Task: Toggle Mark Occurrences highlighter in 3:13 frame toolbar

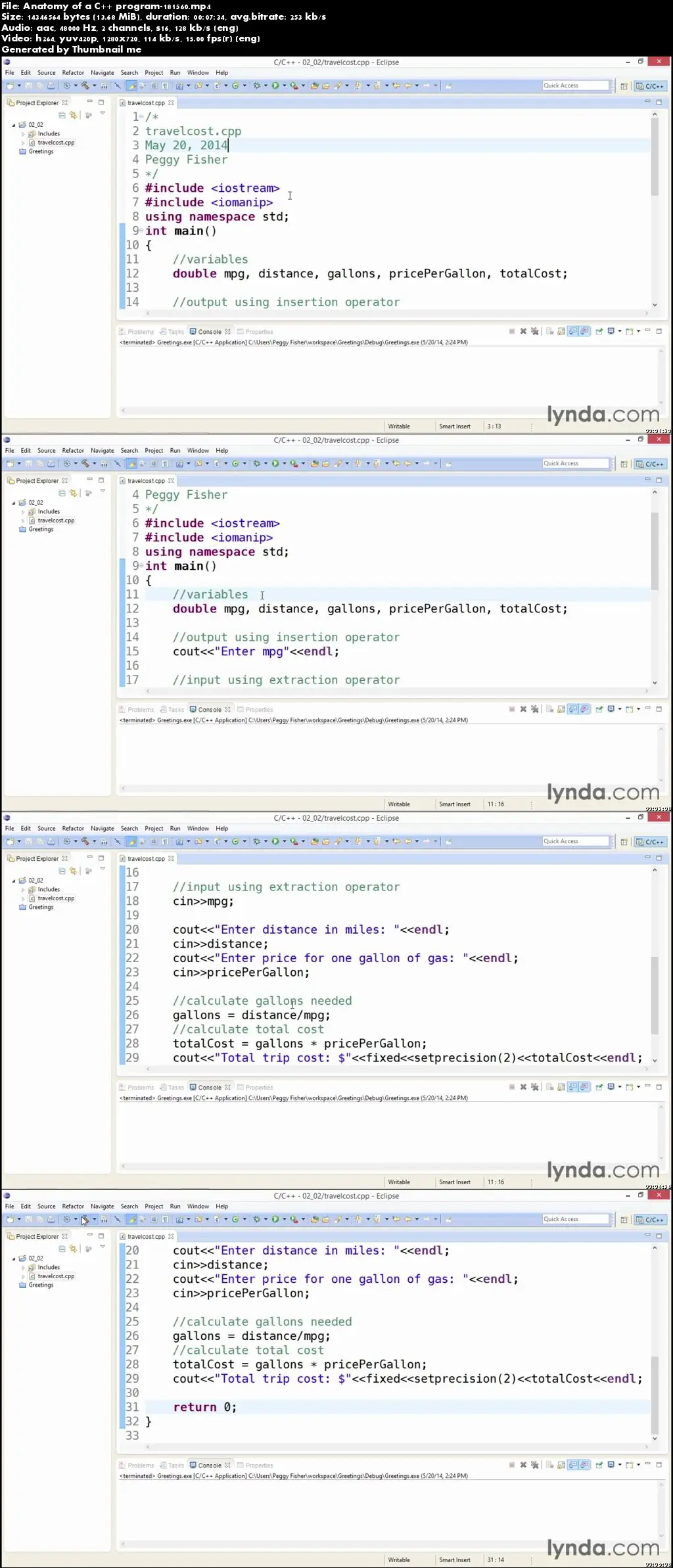Action: [x=131, y=85]
